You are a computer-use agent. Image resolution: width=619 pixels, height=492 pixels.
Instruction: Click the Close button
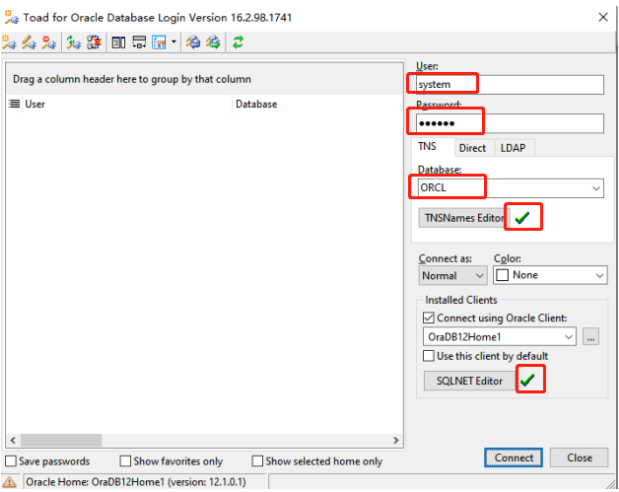[x=579, y=458]
